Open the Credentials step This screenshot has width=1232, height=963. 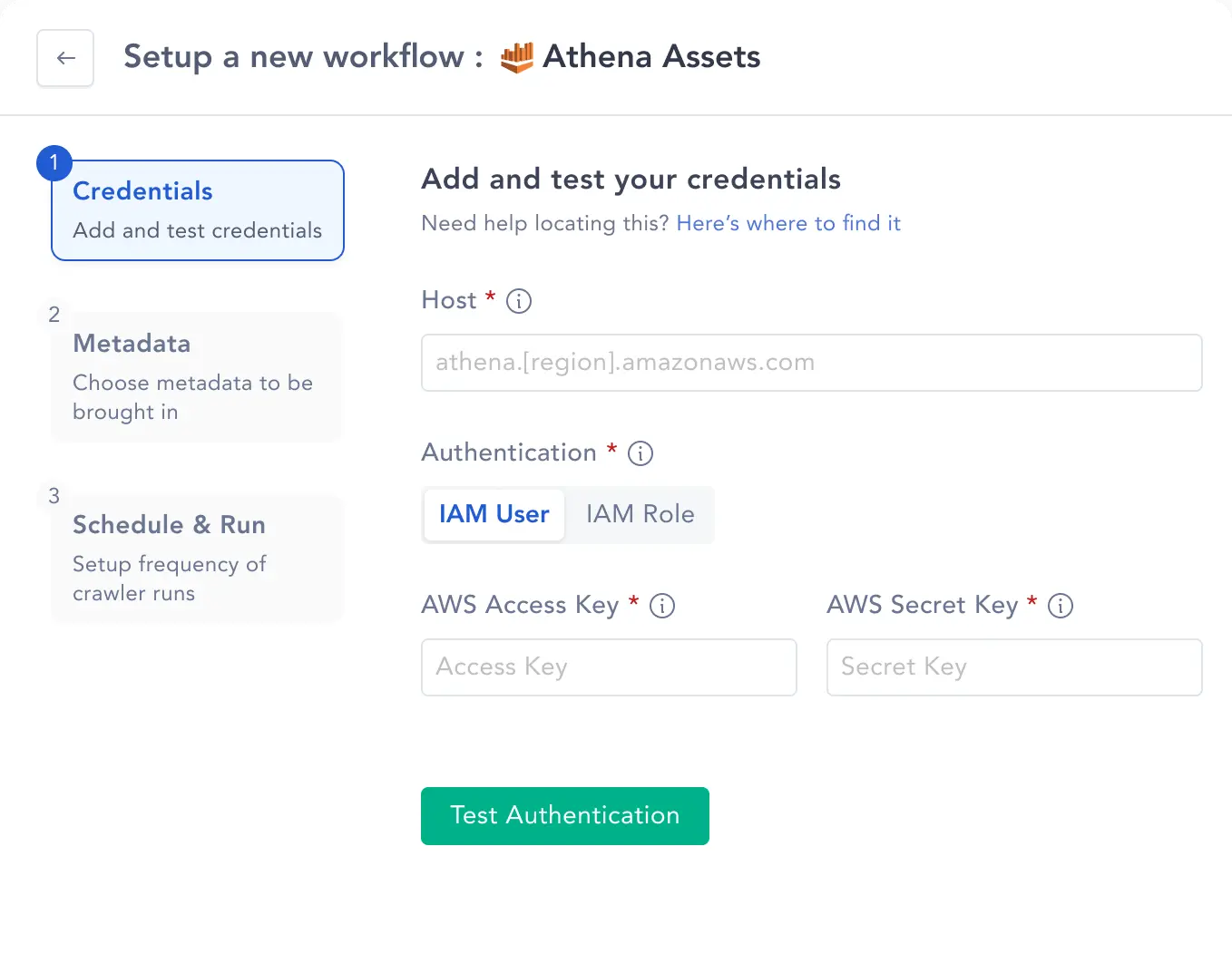click(x=198, y=210)
